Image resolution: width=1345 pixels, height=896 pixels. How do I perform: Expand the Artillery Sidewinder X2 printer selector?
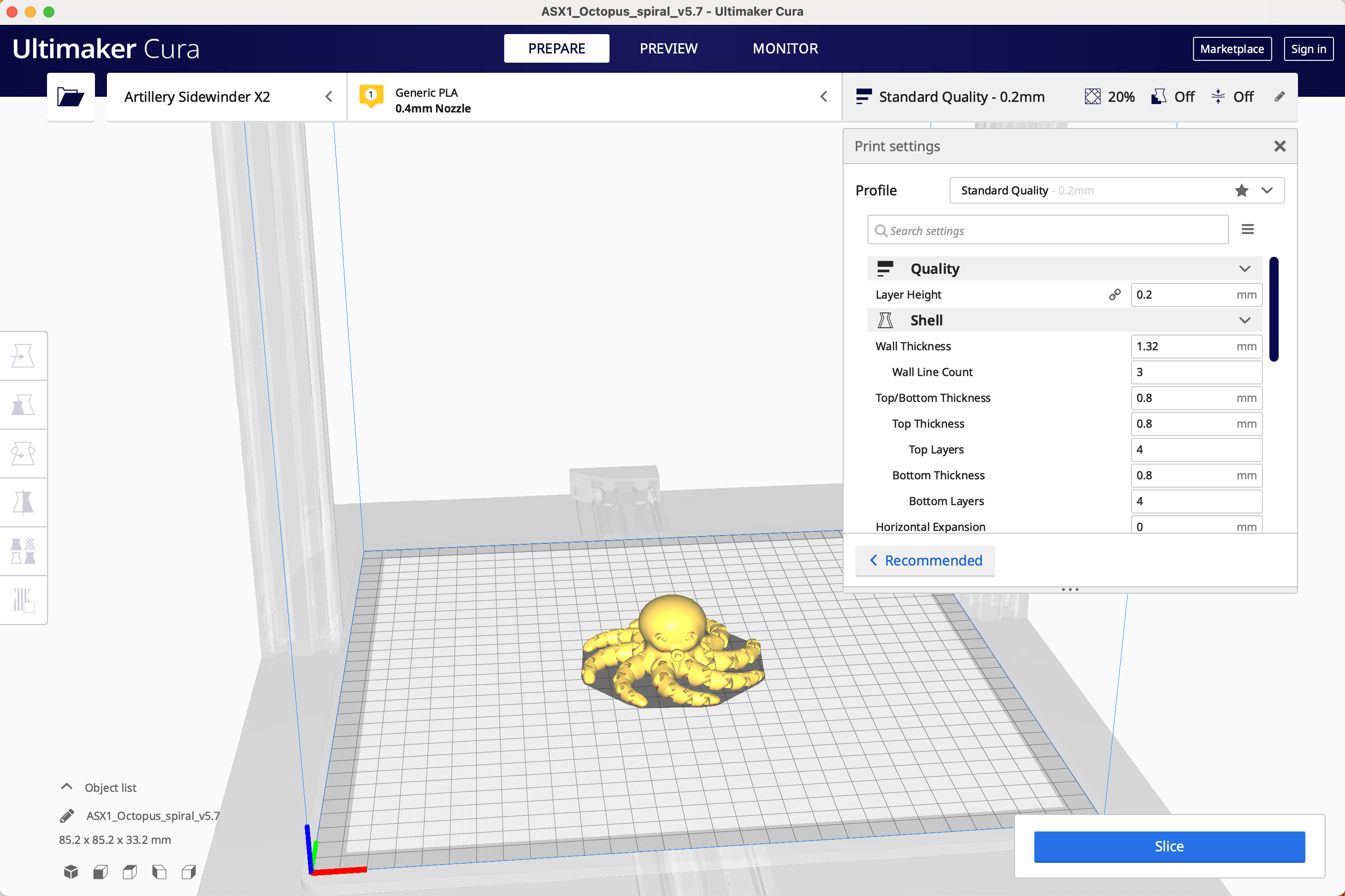(x=226, y=97)
